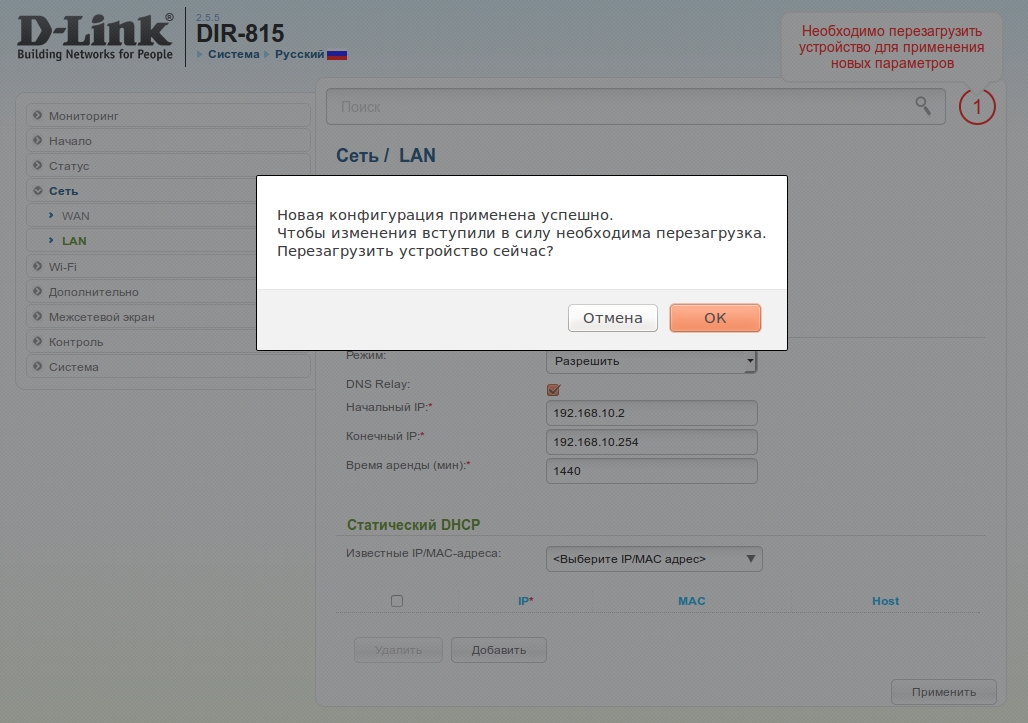Open the Система header menu

click(233, 55)
